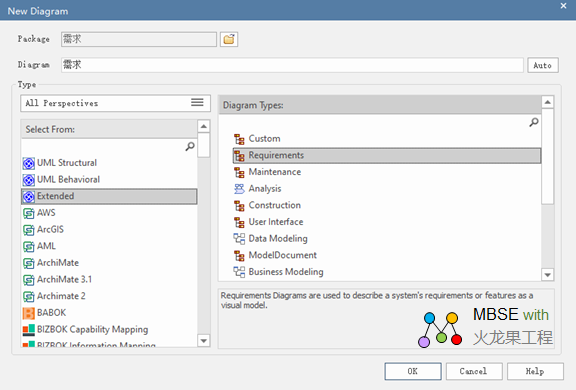The image size is (576, 390).
Task: Click the Requirements diagram icon
Action: pos(239,156)
